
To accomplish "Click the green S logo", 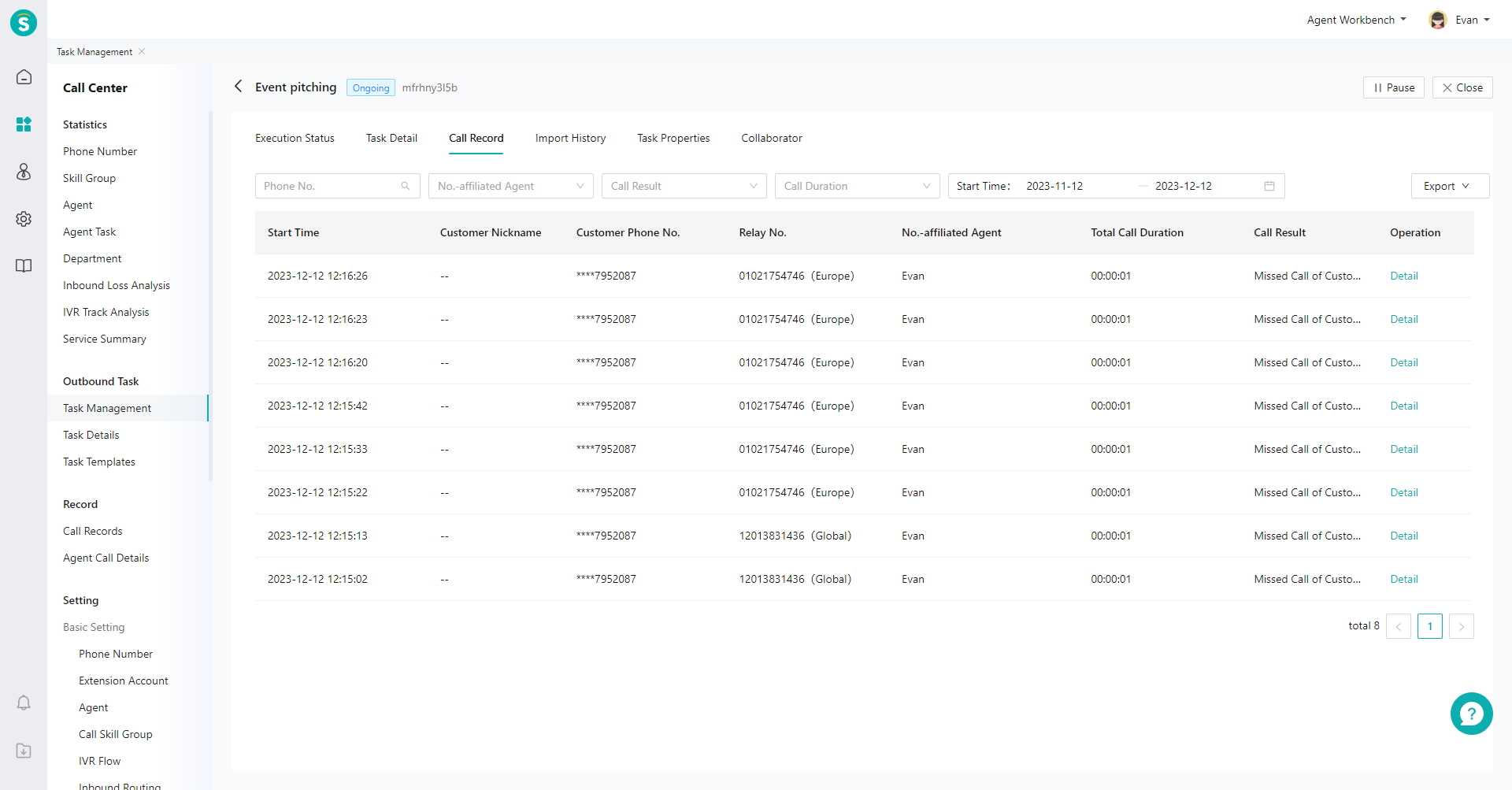I will pos(24,23).
